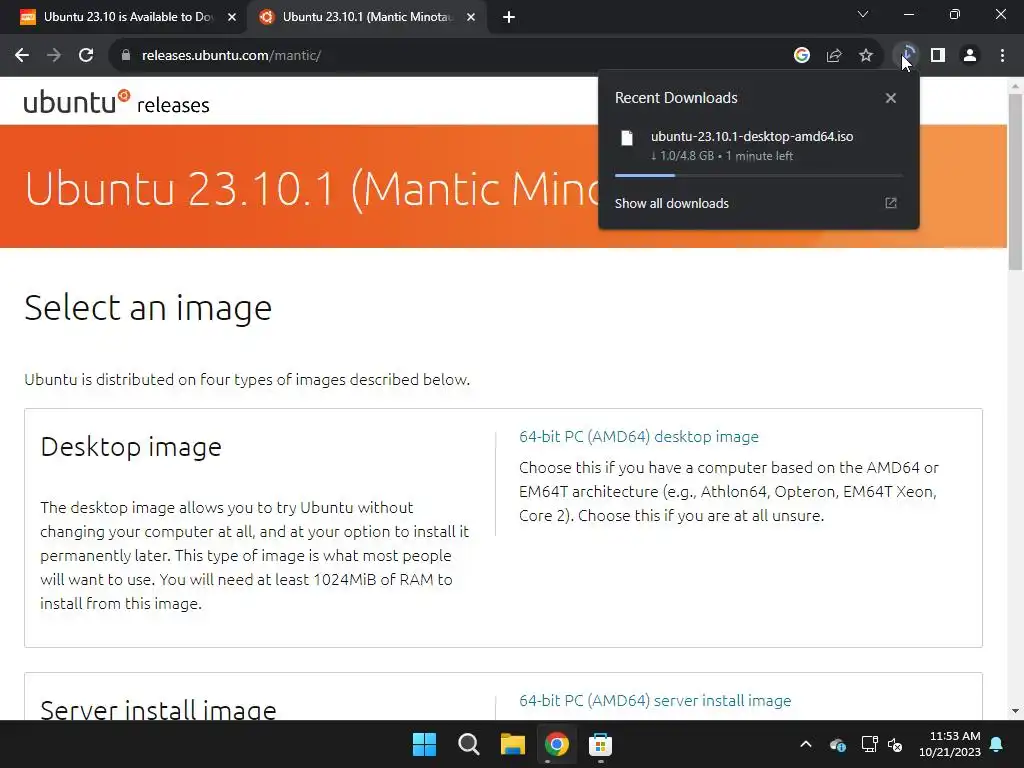Open Microsoft Store from taskbar
The width and height of the screenshot is (1024, 768).
(x=600, y=744)
